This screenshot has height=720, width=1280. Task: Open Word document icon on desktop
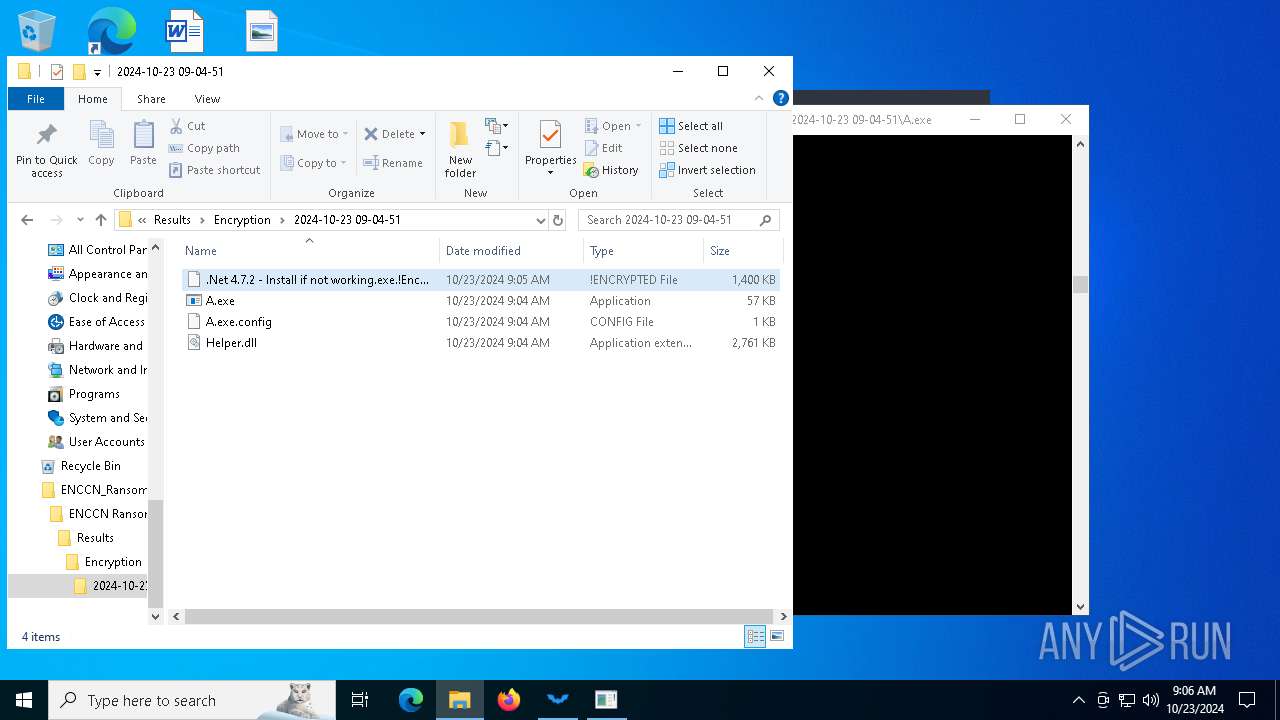184,31
